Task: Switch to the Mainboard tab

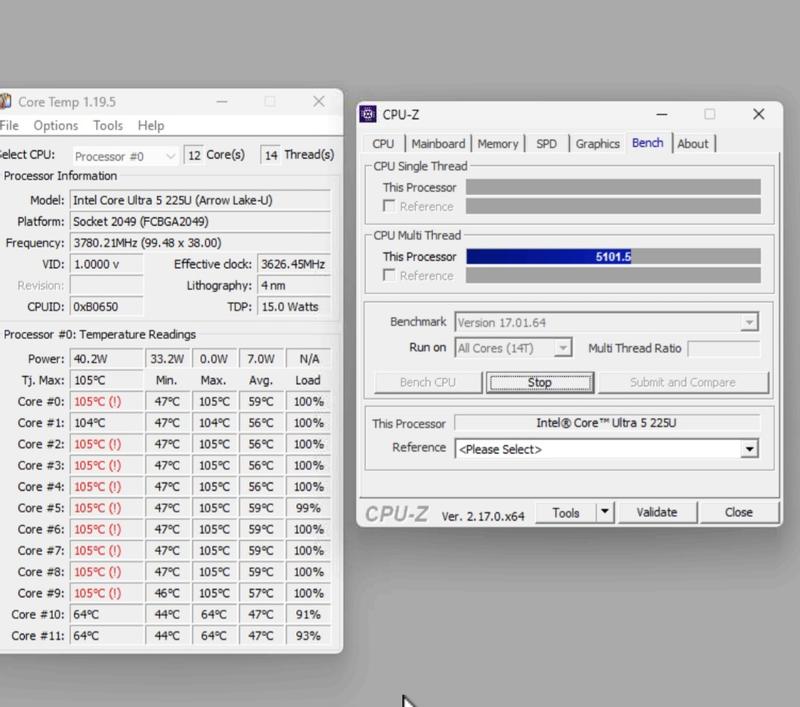Action: pos(438,144)
